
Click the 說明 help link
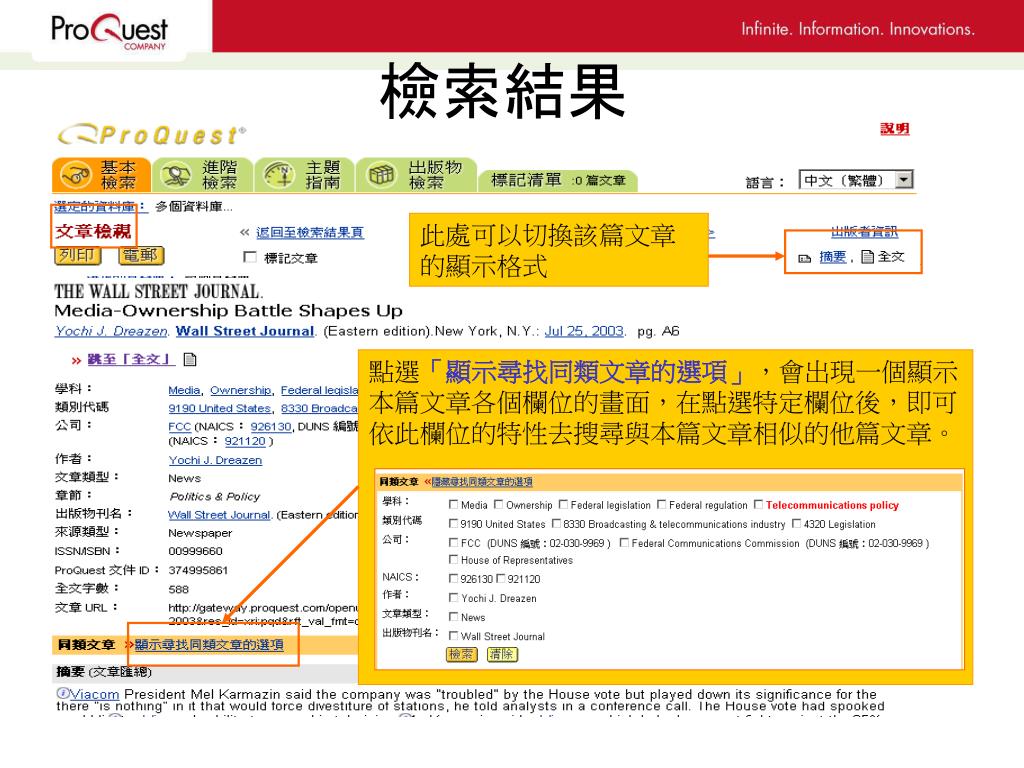click(894, 129)
